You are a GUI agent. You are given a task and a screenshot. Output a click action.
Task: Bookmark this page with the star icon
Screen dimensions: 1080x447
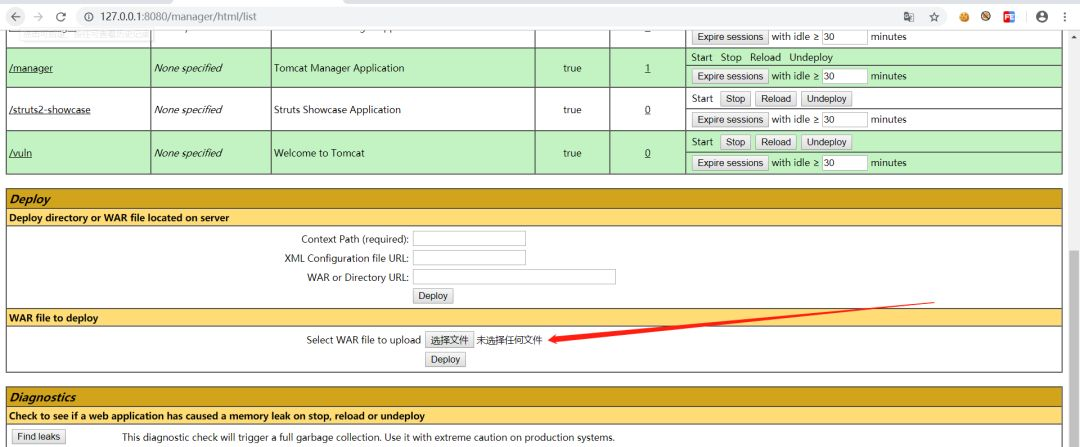point(934,17)
